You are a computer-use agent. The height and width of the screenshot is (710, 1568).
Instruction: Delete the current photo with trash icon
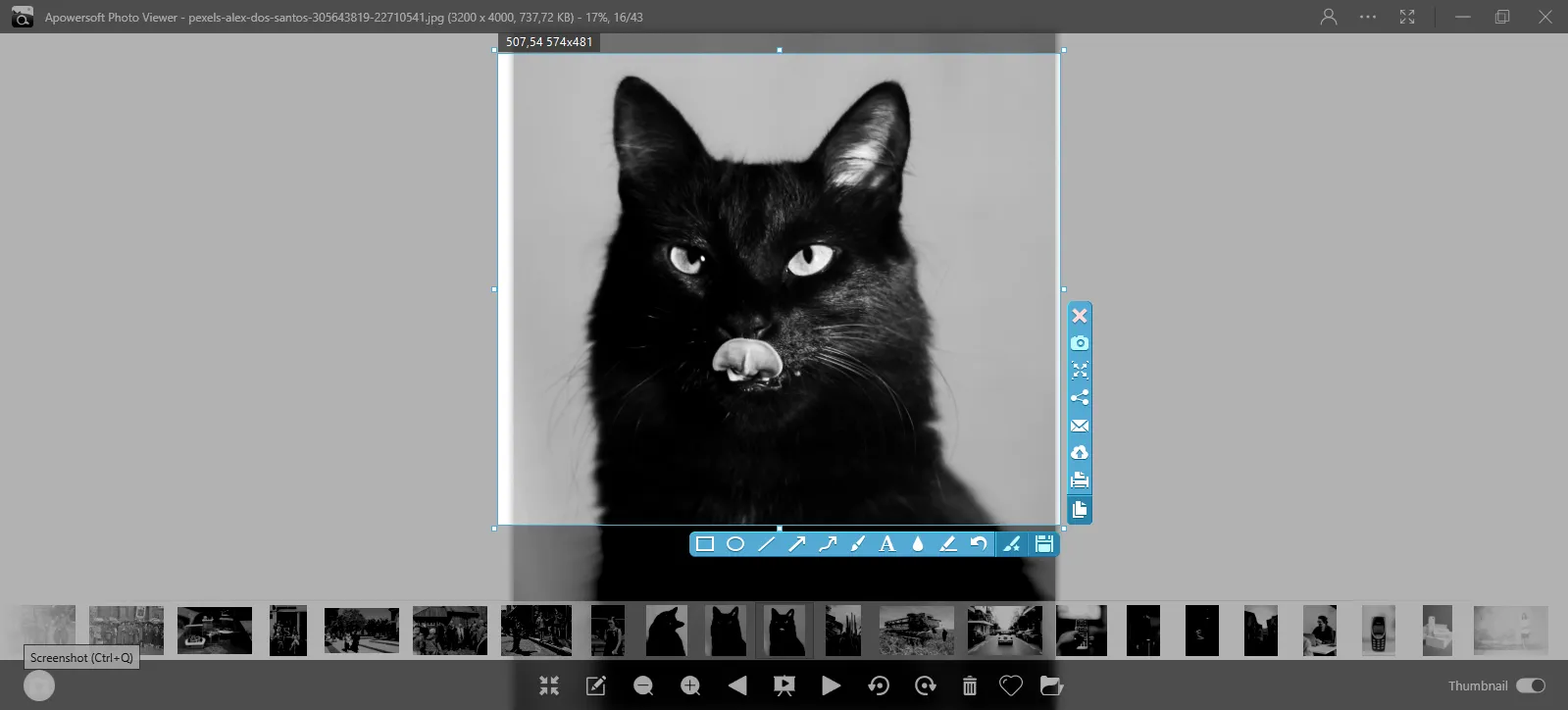[x=970, y=685]
